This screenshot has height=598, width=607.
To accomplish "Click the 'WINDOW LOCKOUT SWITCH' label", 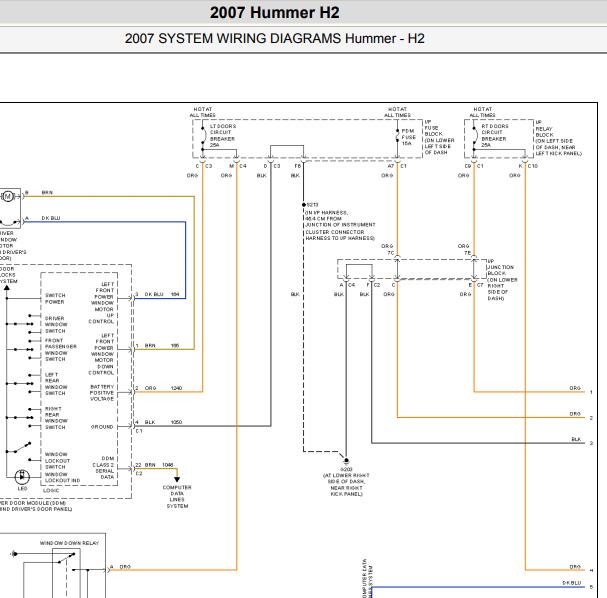I will [57, 461].
